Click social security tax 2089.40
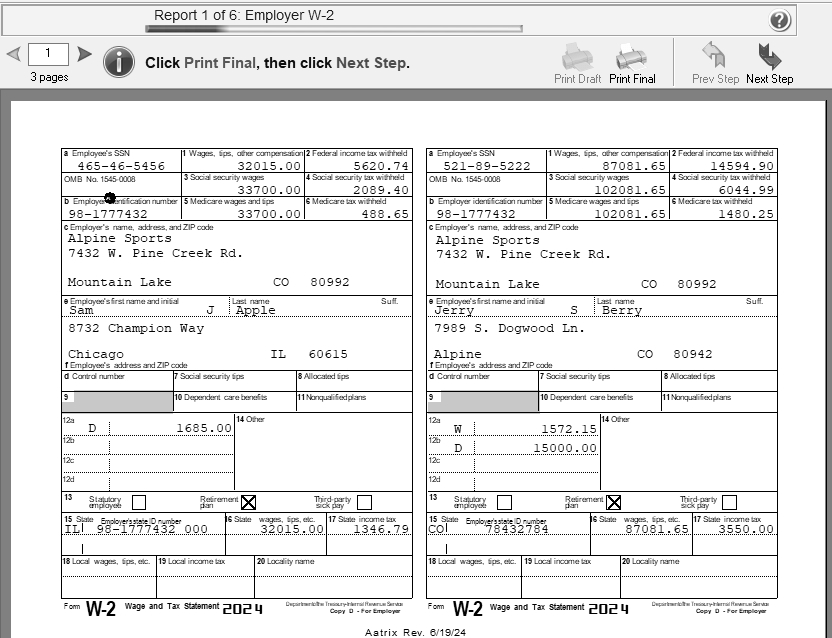Viewport: 832px width, 638px height. point(381,190)
